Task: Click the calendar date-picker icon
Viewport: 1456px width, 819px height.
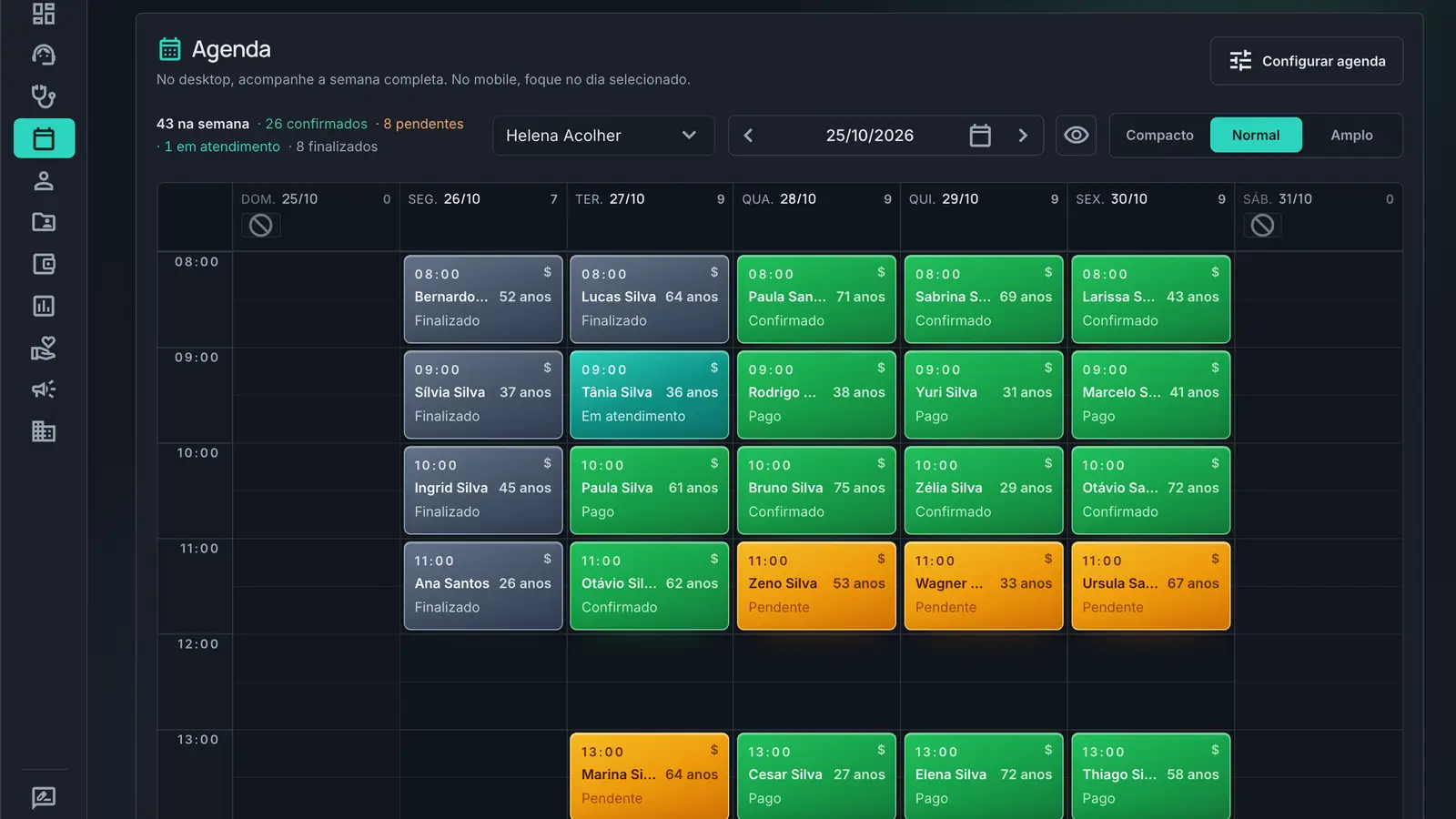Action: click(980, 136)
